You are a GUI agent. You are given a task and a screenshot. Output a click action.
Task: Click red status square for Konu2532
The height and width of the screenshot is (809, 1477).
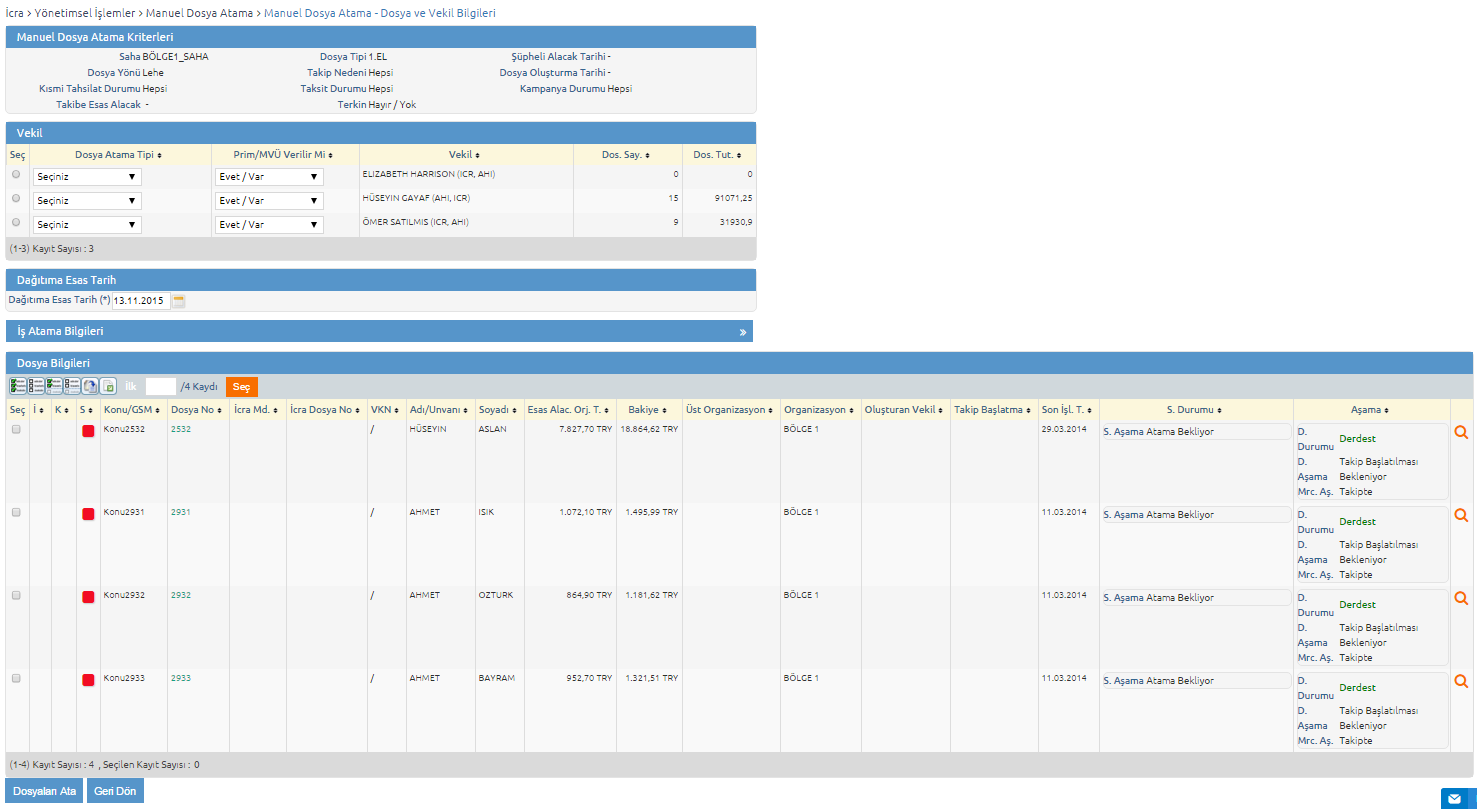pyautogui.click(x=88, y=431)
